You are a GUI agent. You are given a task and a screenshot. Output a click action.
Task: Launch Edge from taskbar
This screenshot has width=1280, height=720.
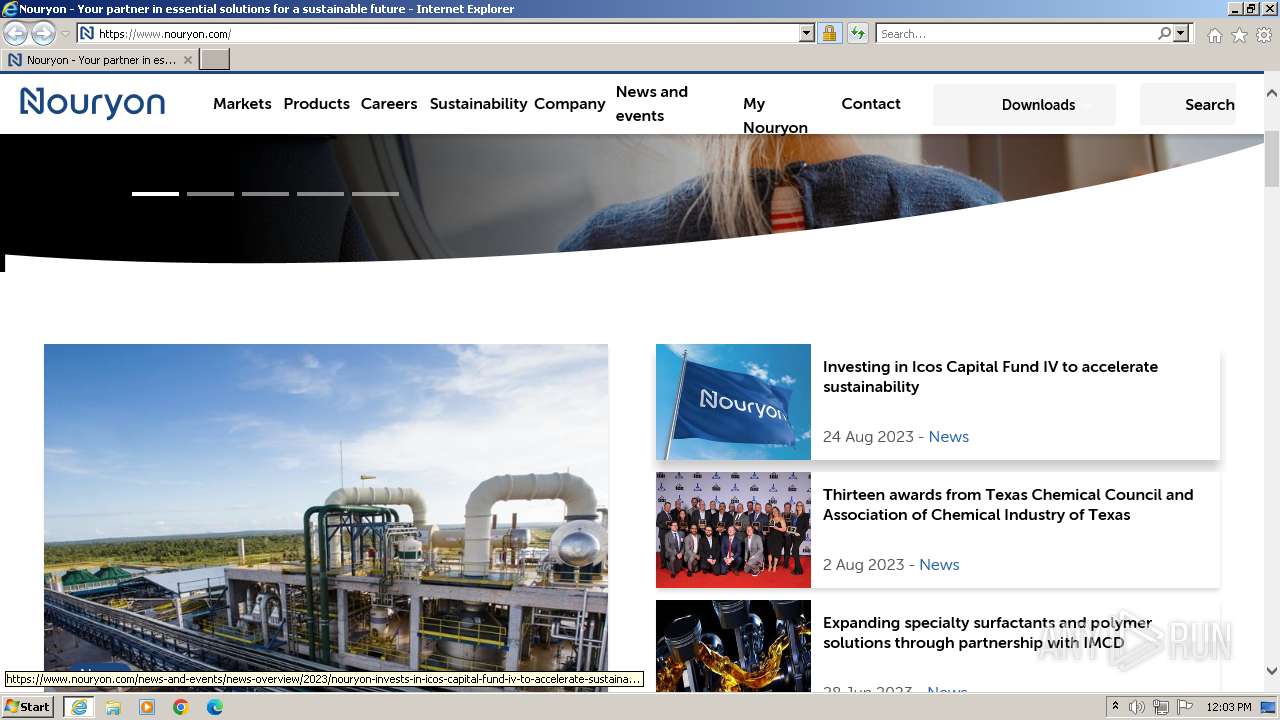coord(215,707)
